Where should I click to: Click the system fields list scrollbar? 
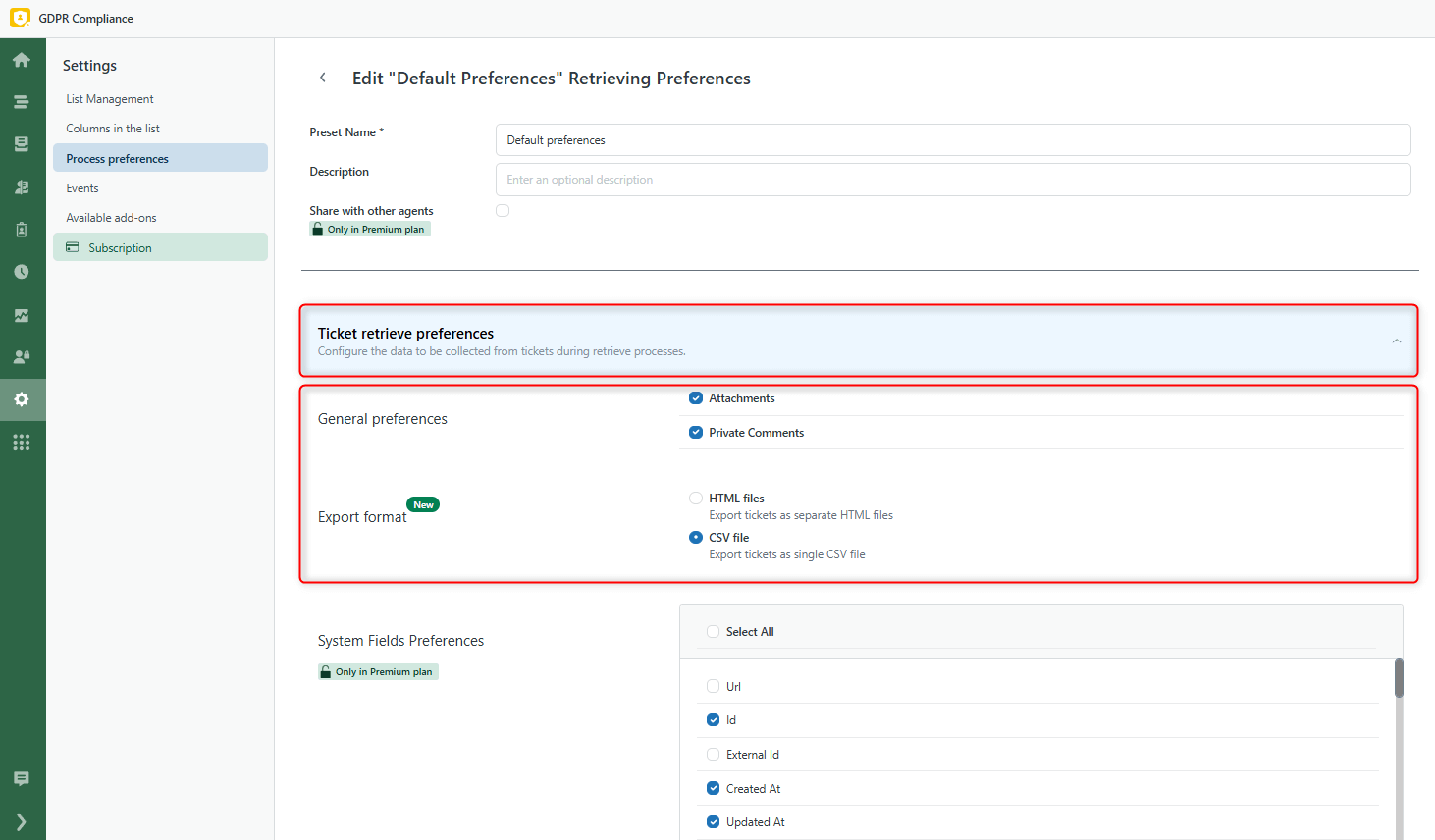click(1399, 678)
